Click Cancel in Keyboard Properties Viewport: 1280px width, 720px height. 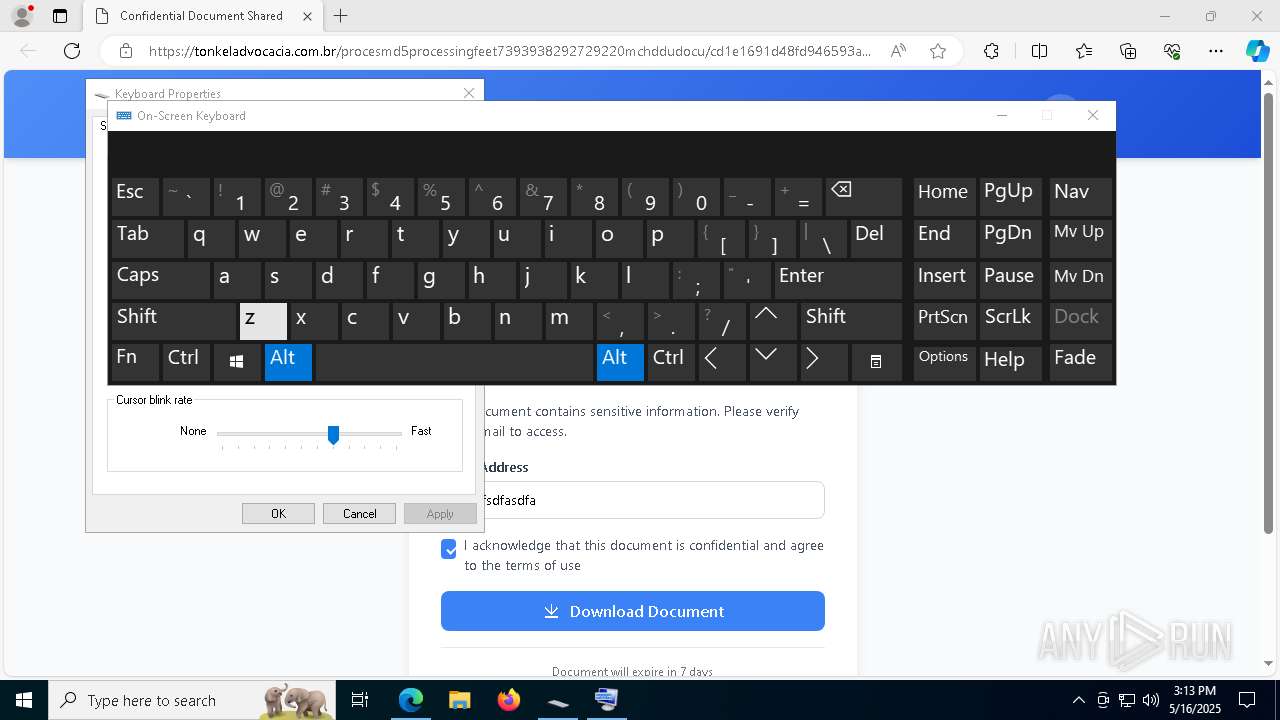point(359,513)
